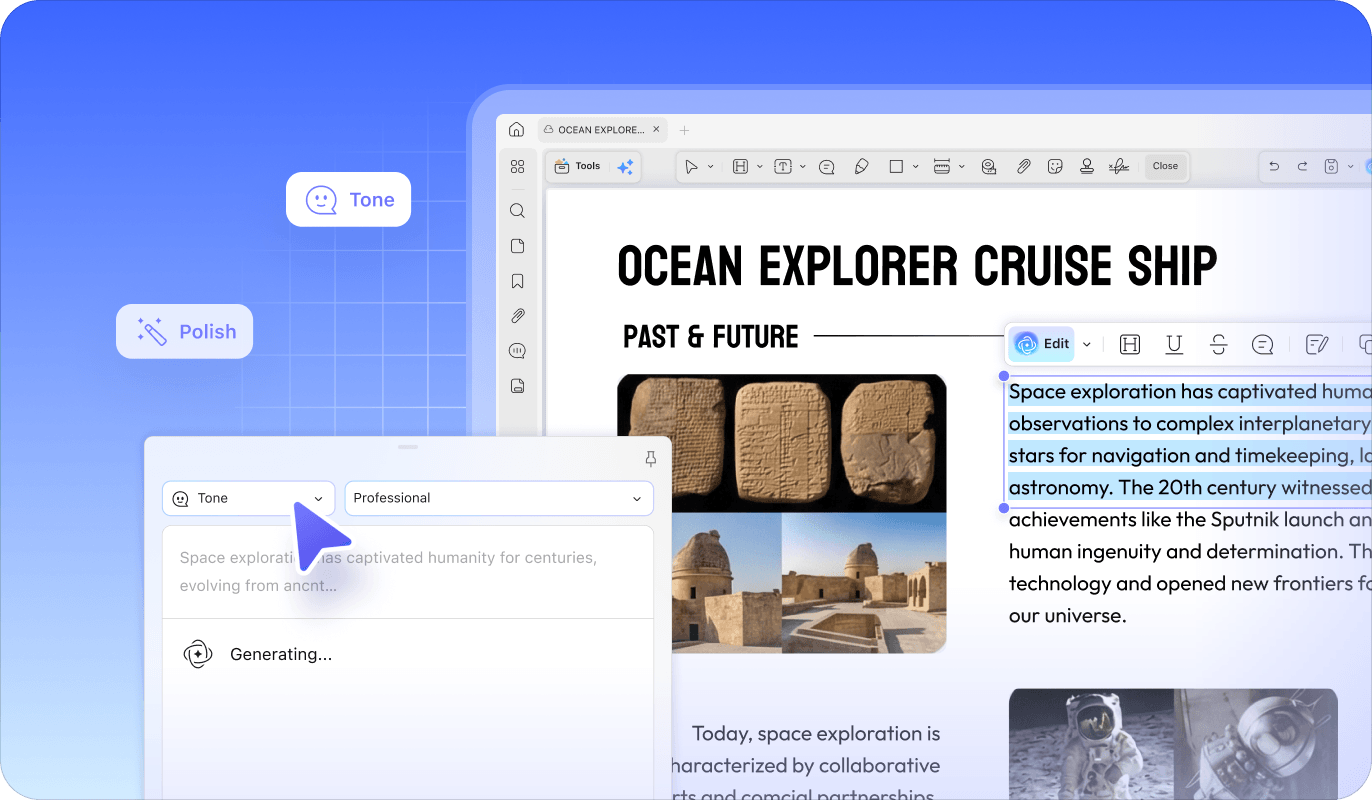The width and height of the screenshot is (1372, 800).
Task: Select the comment note tool in top toolbar
Action: tap(827, 167)
